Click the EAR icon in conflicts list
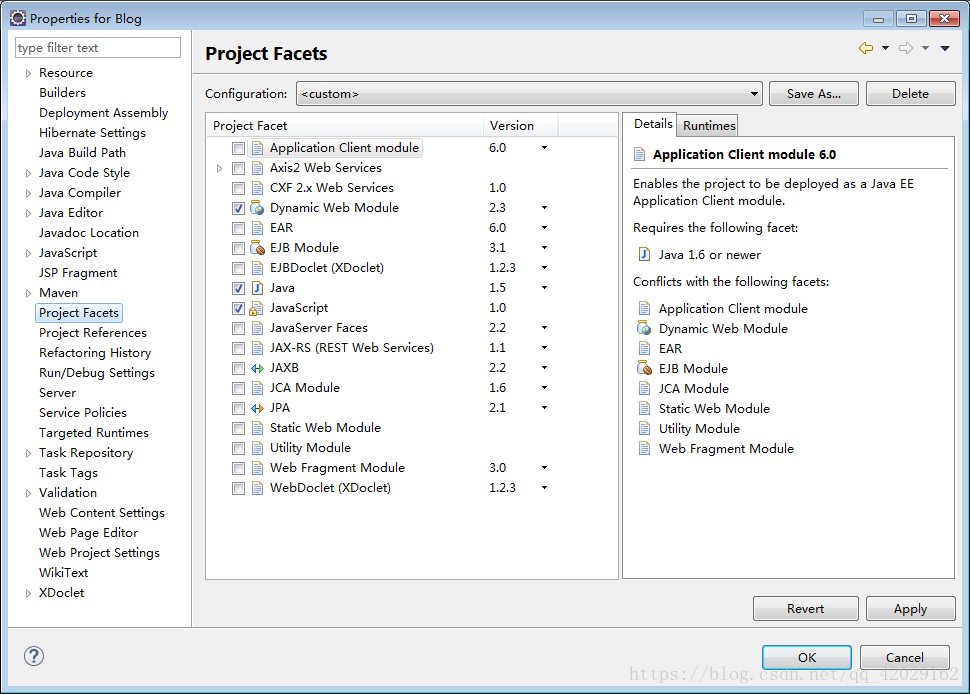 [644, 348]
